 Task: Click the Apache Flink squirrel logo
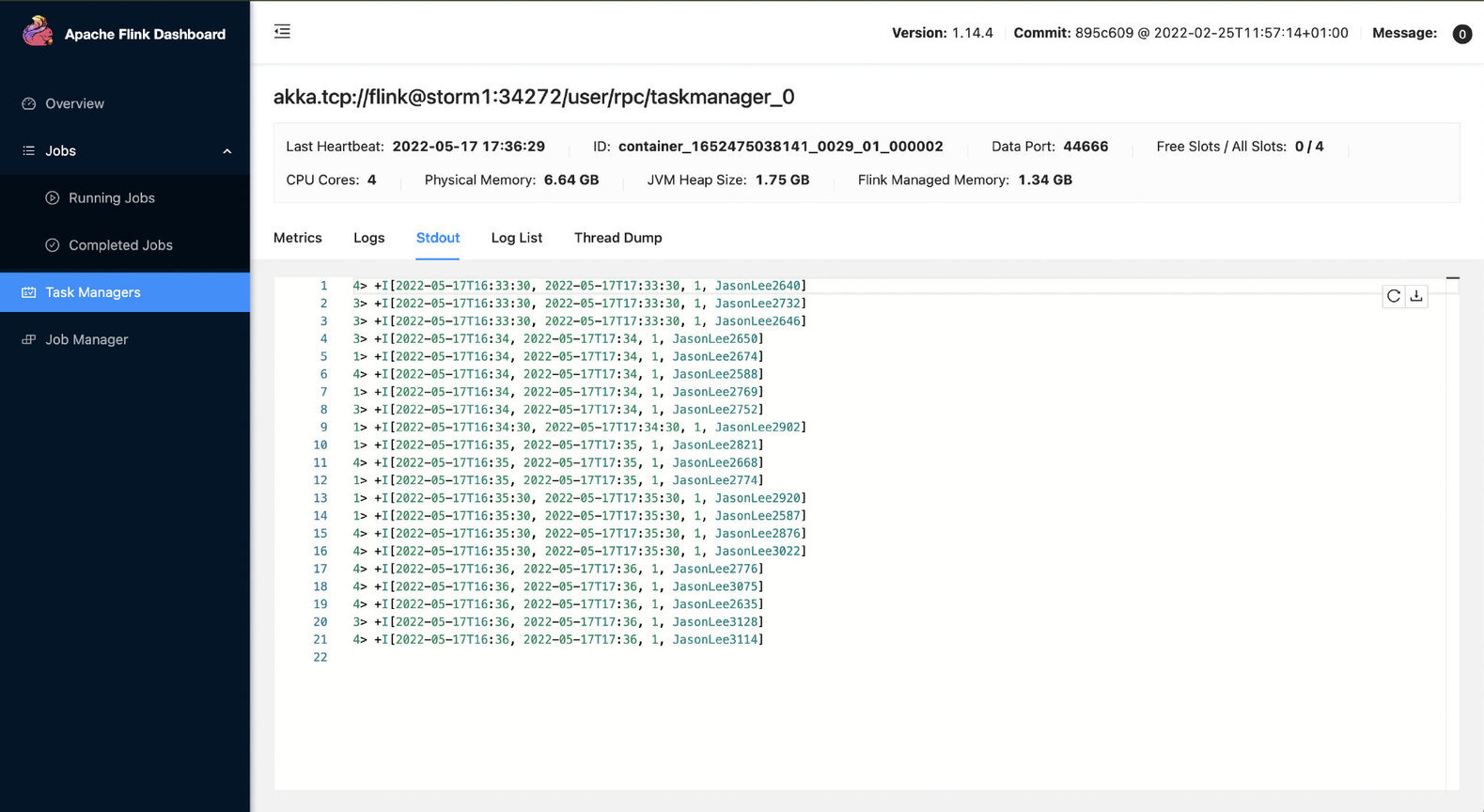coord(38,32)
